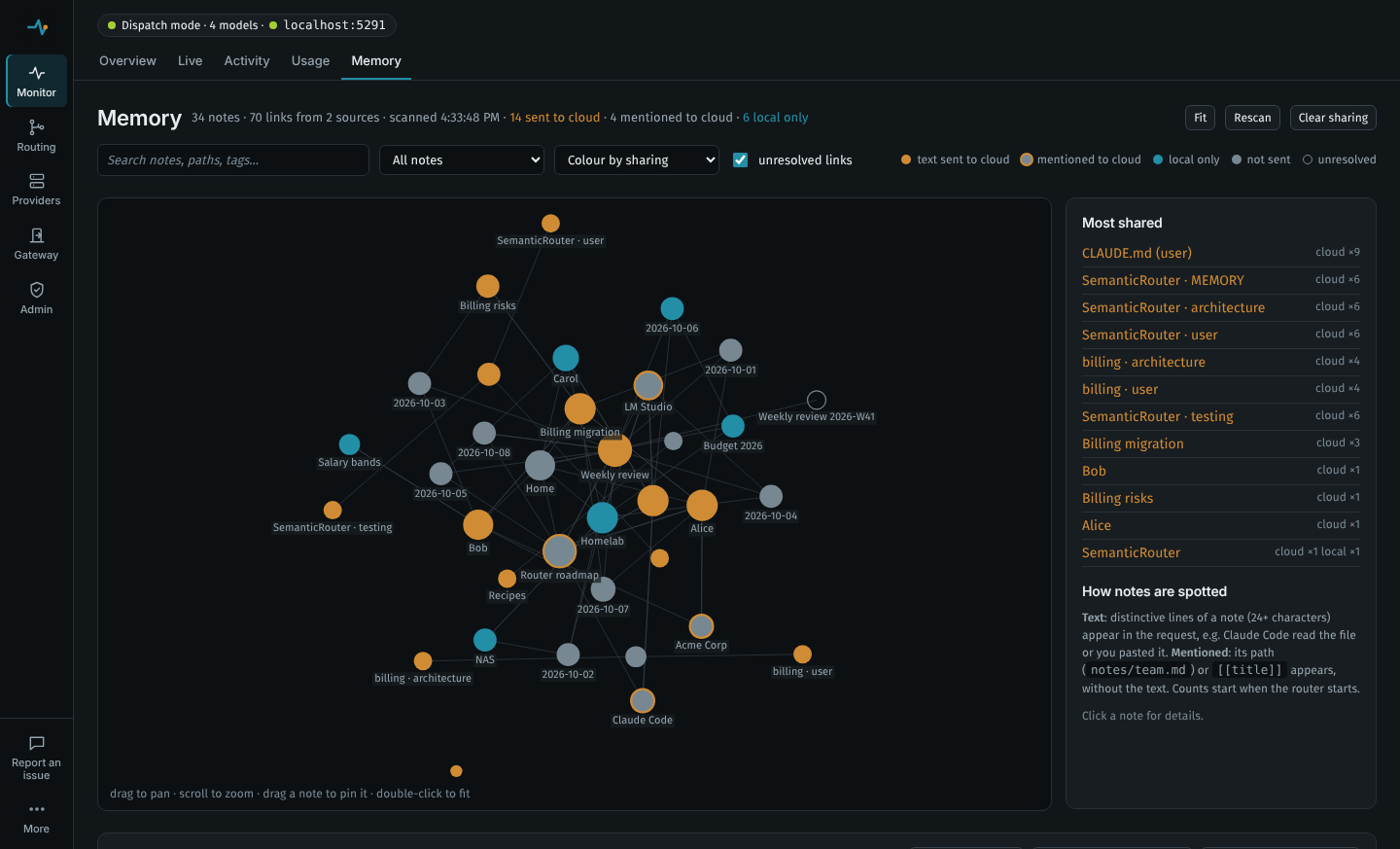Toggle the unresolved links checkbox
Viewport: 1400px width, 849px height.
click(741, 159)
